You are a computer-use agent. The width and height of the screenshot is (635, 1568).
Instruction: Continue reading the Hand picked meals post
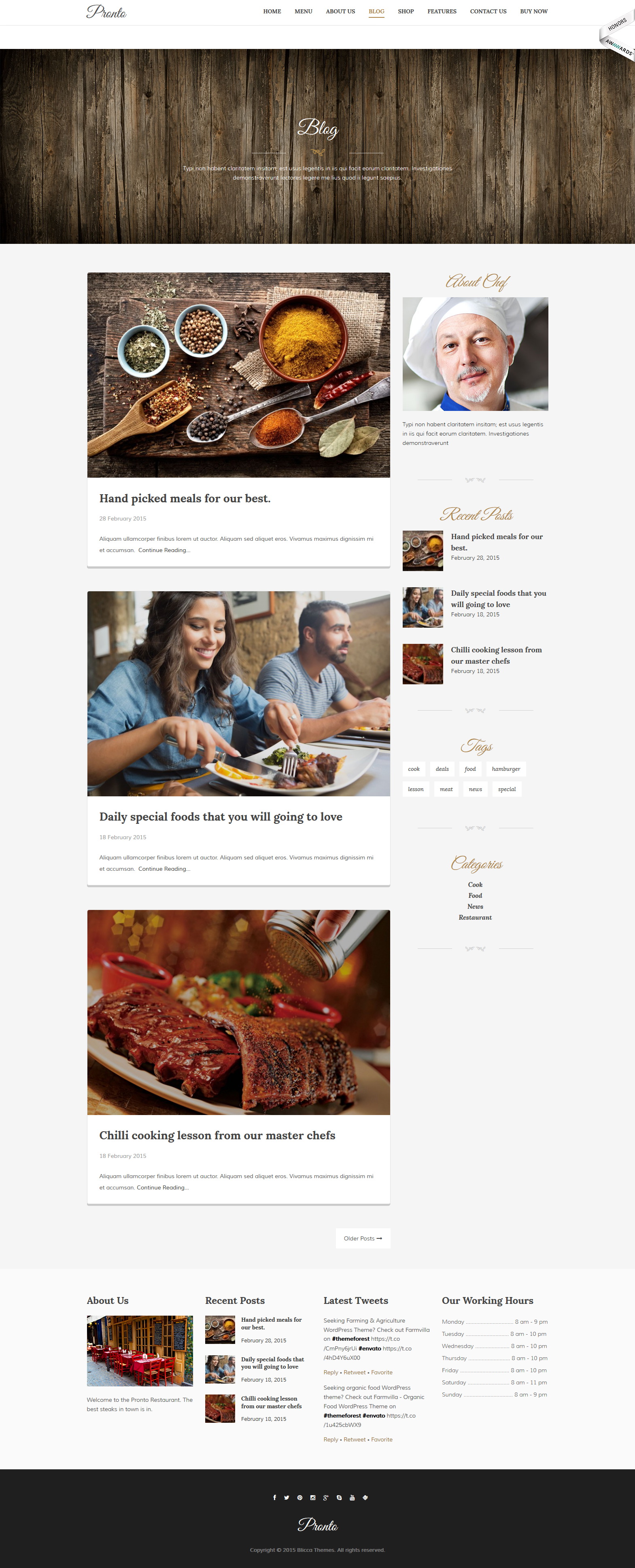click(x=165, y=550)
